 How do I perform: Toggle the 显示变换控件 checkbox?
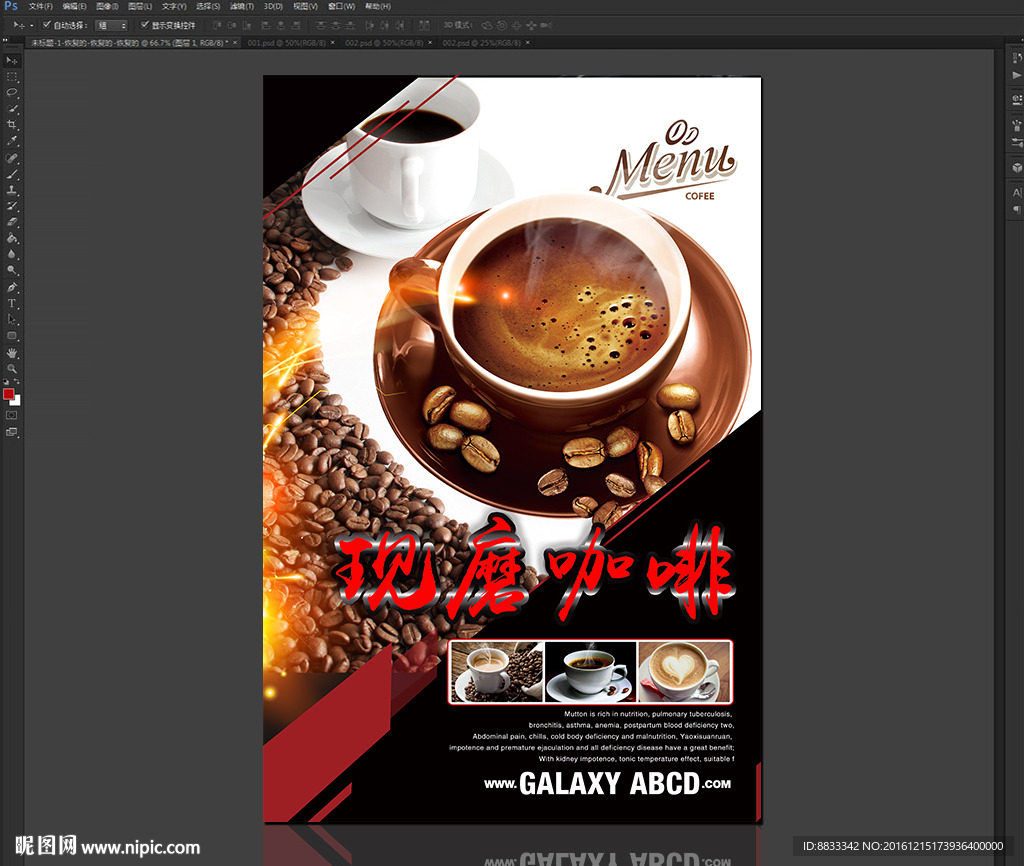click(145, 24)
